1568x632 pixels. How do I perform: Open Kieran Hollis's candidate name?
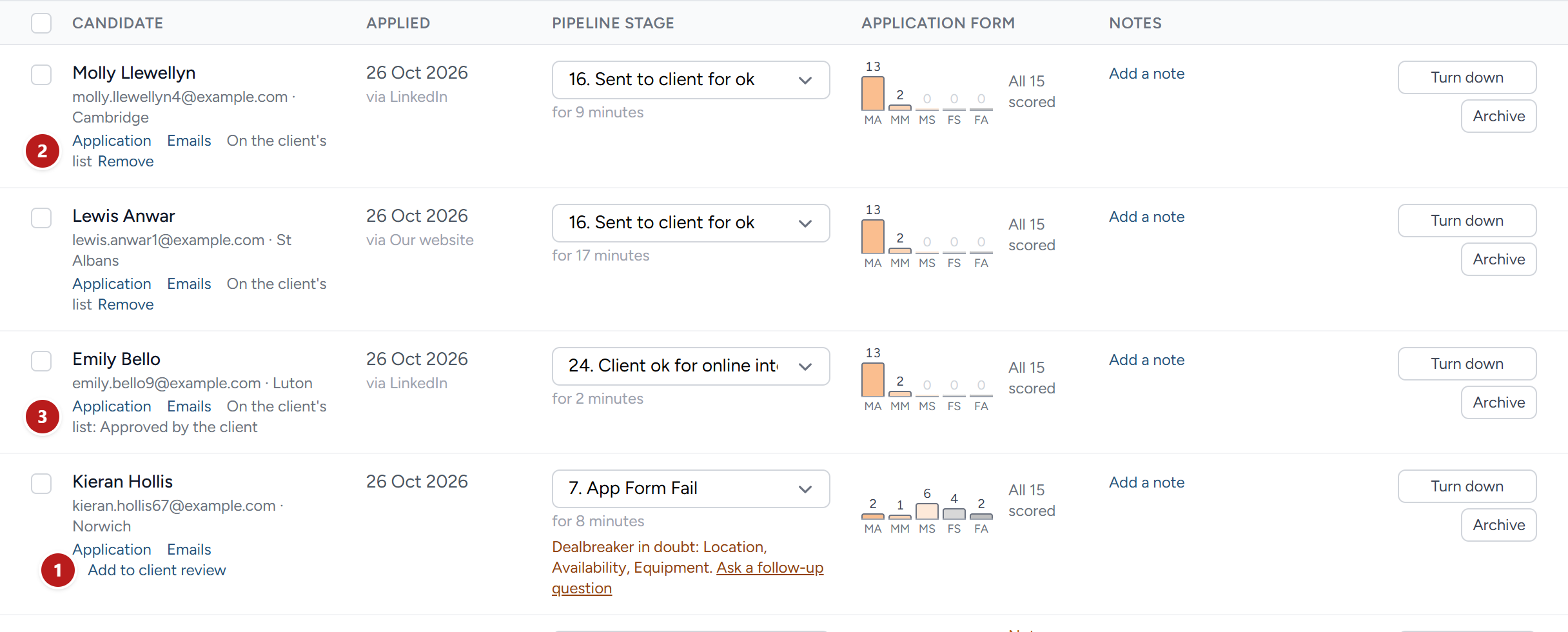pos(122,482)
